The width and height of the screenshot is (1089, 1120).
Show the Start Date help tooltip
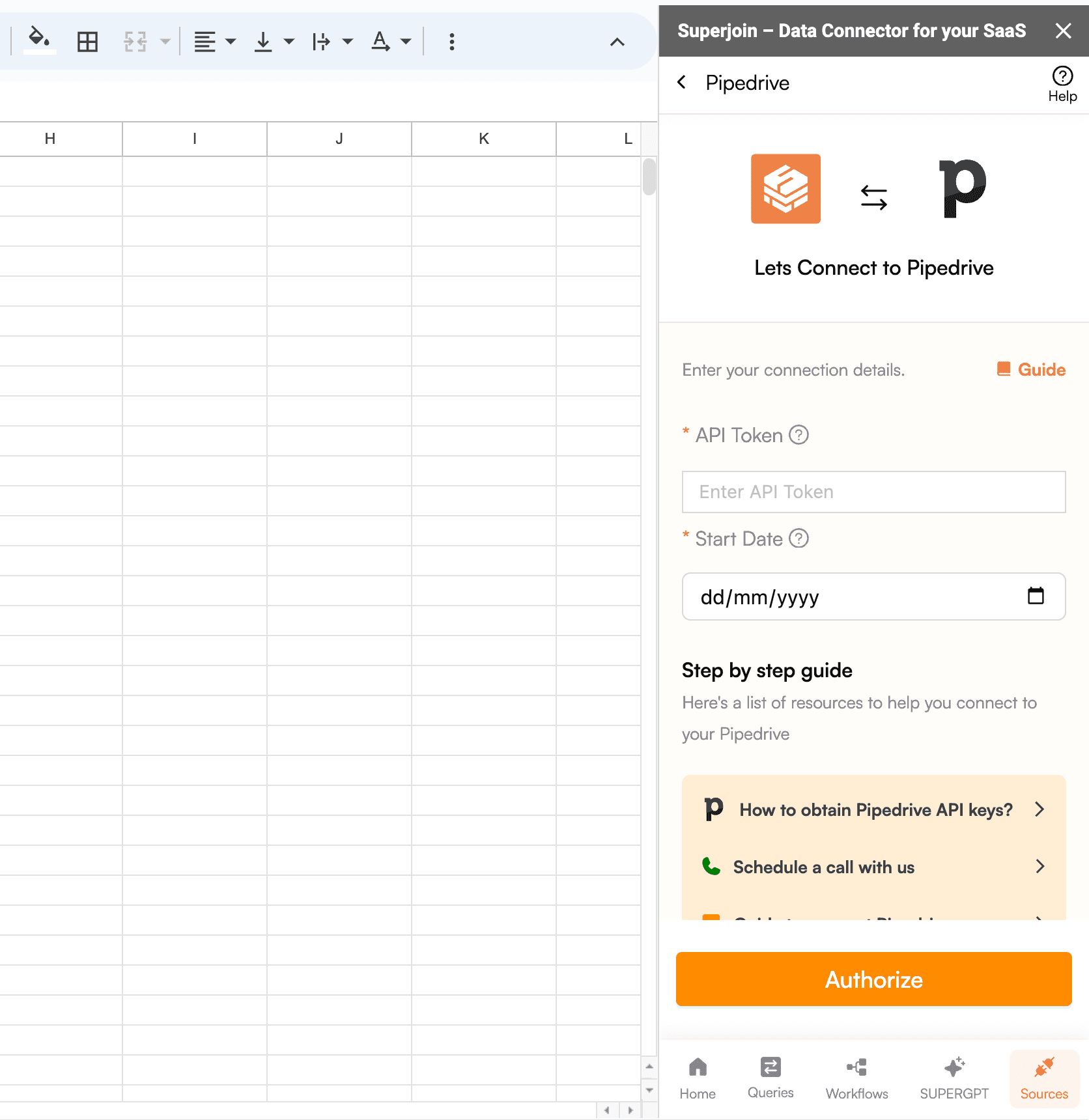pos(799,539)
